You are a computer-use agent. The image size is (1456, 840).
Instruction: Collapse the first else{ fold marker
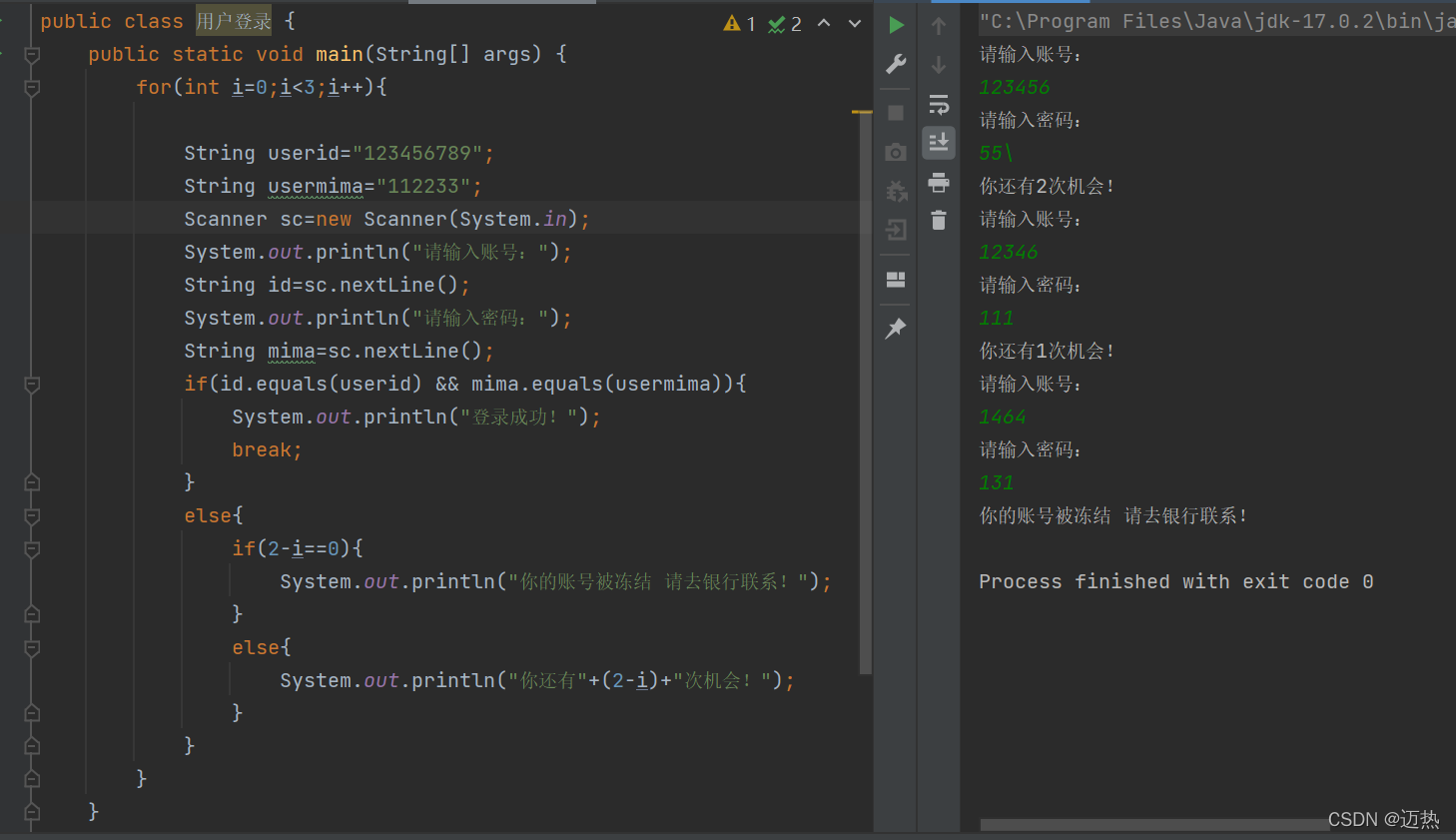click(32, 515)
